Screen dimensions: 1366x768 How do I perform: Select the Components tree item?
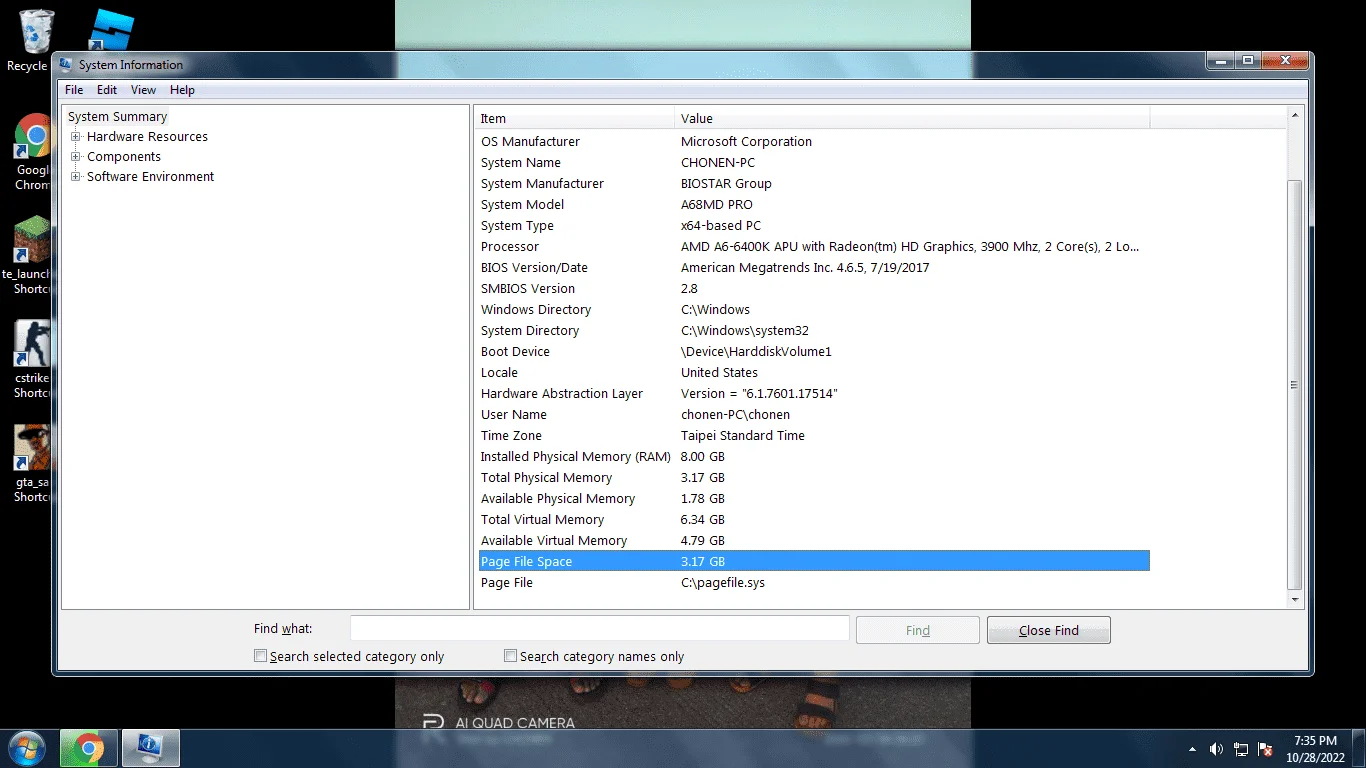pyautogui.click(x=123, y=157)
